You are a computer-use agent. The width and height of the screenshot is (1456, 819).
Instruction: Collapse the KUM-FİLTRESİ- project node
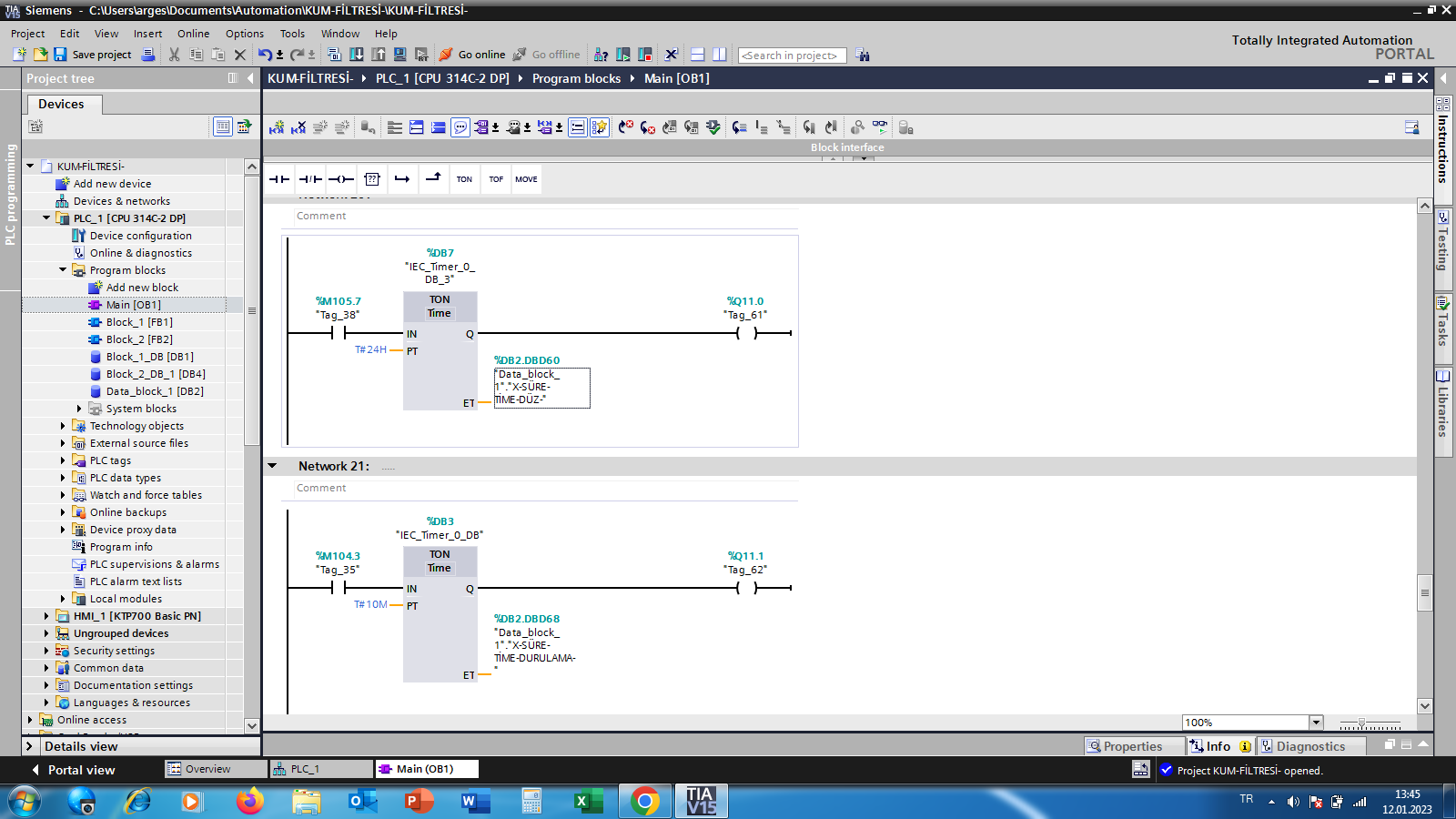point(30,167)
